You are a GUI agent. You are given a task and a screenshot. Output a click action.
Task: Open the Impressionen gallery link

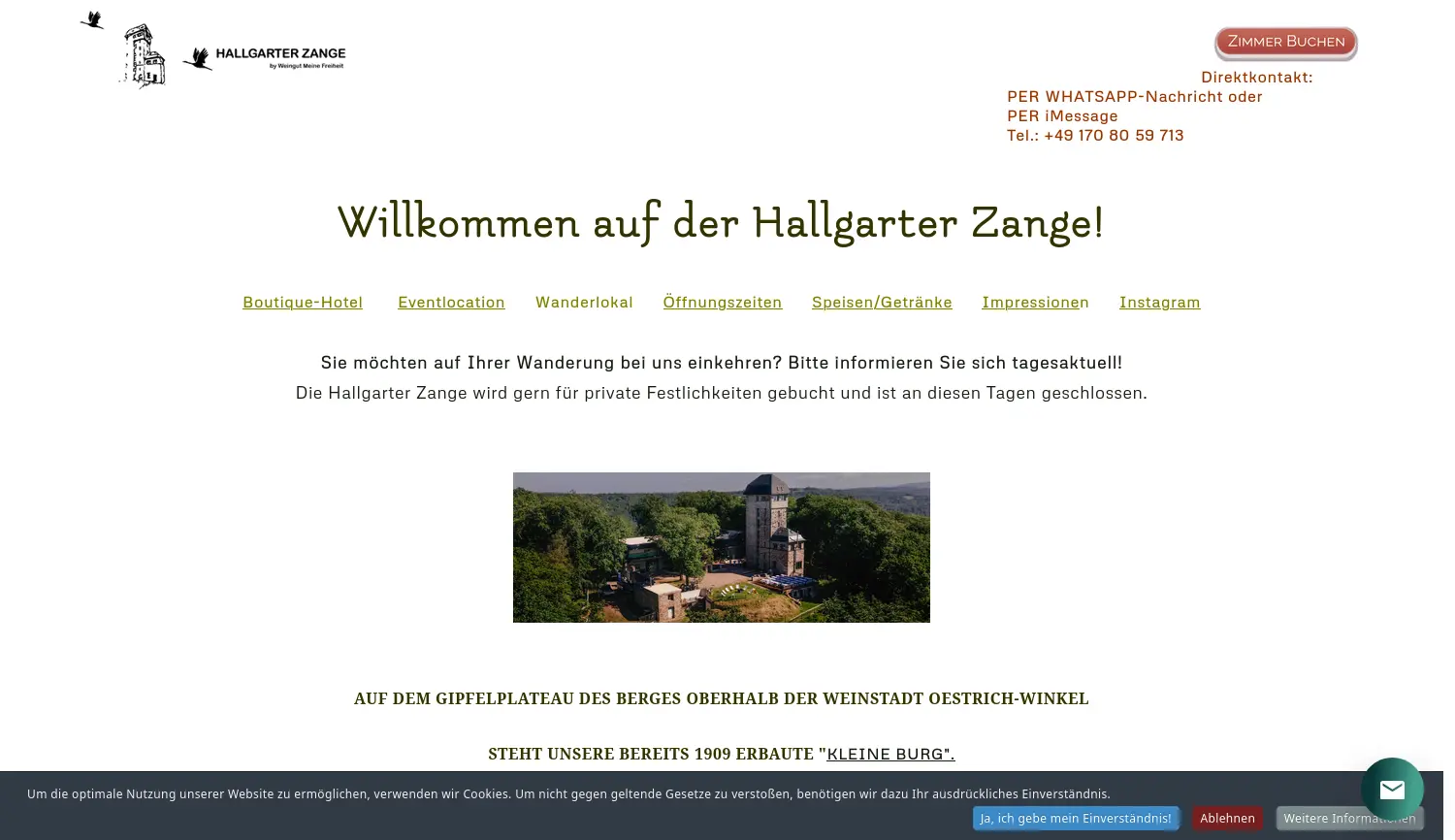point(1035,303)
